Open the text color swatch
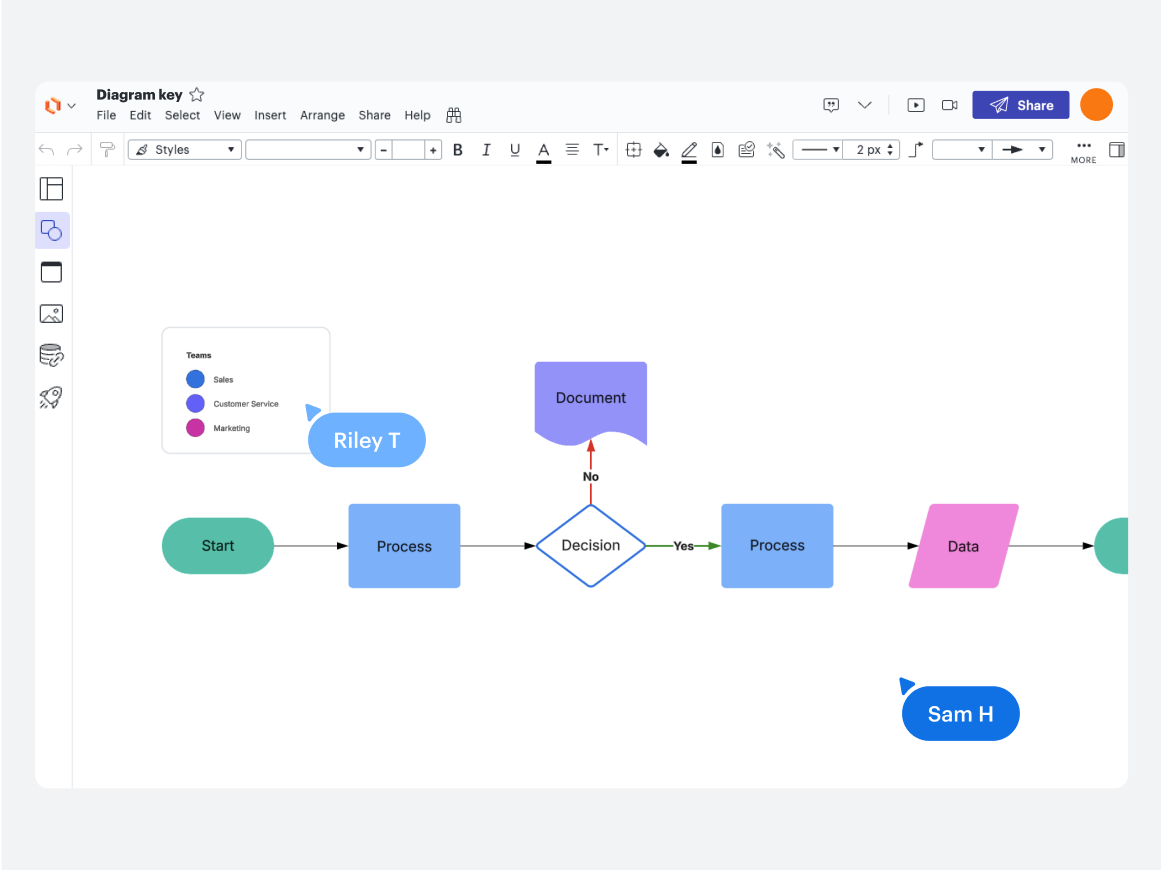 pos(543,150)
